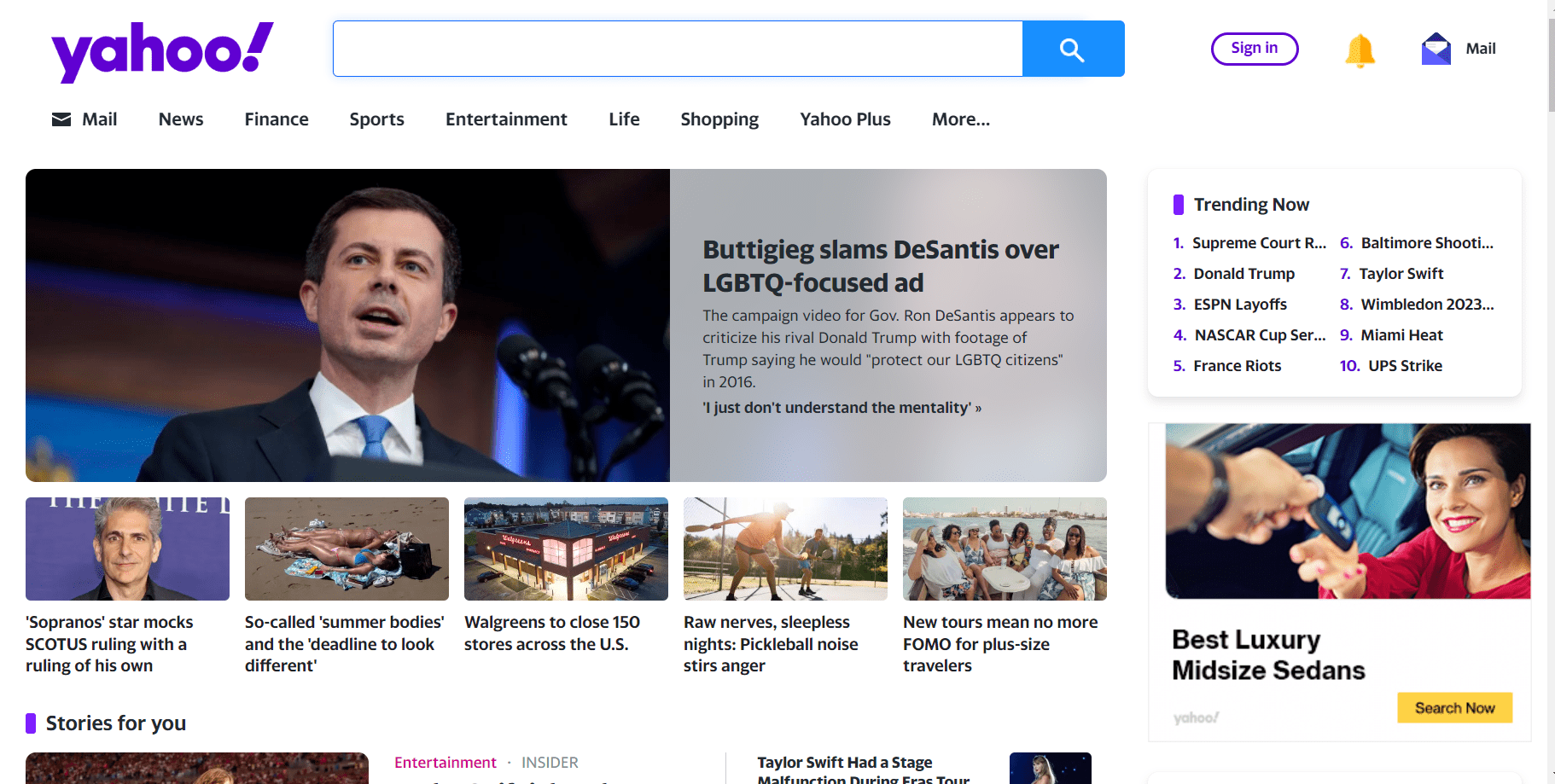Click the Mail text link at top right
The height and width of the screenshot is (784, 1555).
tap(1481, 49)
